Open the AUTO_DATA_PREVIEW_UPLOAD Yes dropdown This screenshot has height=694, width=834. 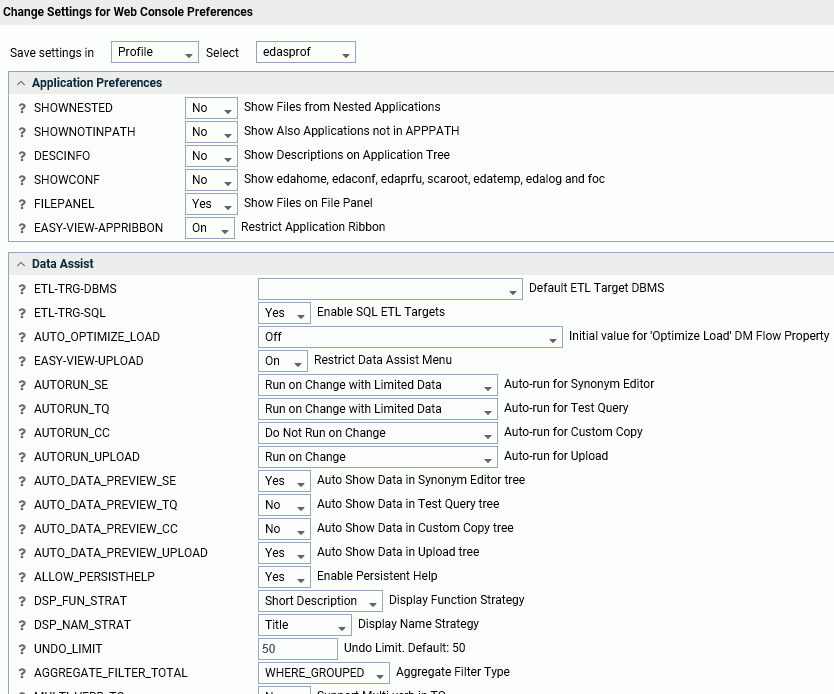click(x=284, y=553)
